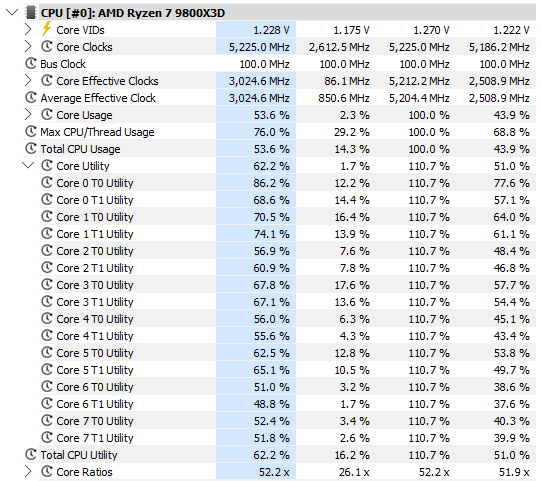Expand the Core VIDs row
Viewport: 541px width, 481px height.
[x=28, y=30]
